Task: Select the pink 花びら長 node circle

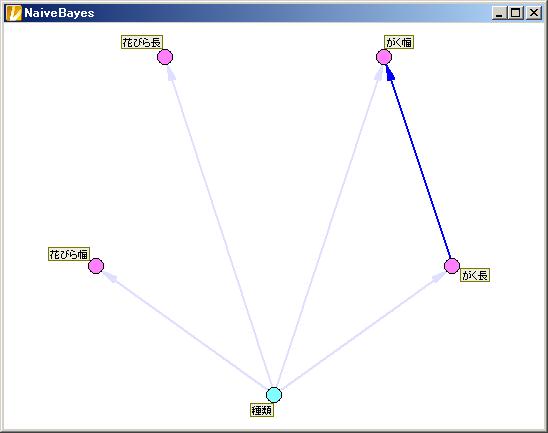Action: (x=165, y=57)
